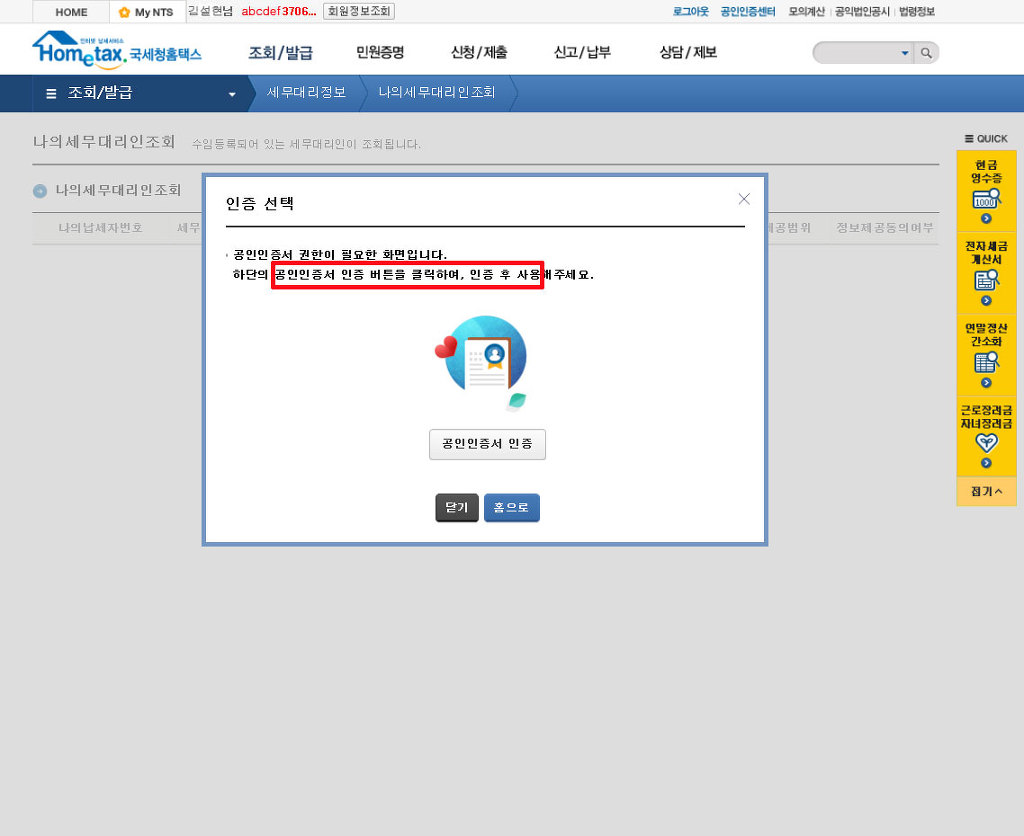Click the arrow under 연말정산간소화
1024x836 pixels.
(x=986, y=383)
